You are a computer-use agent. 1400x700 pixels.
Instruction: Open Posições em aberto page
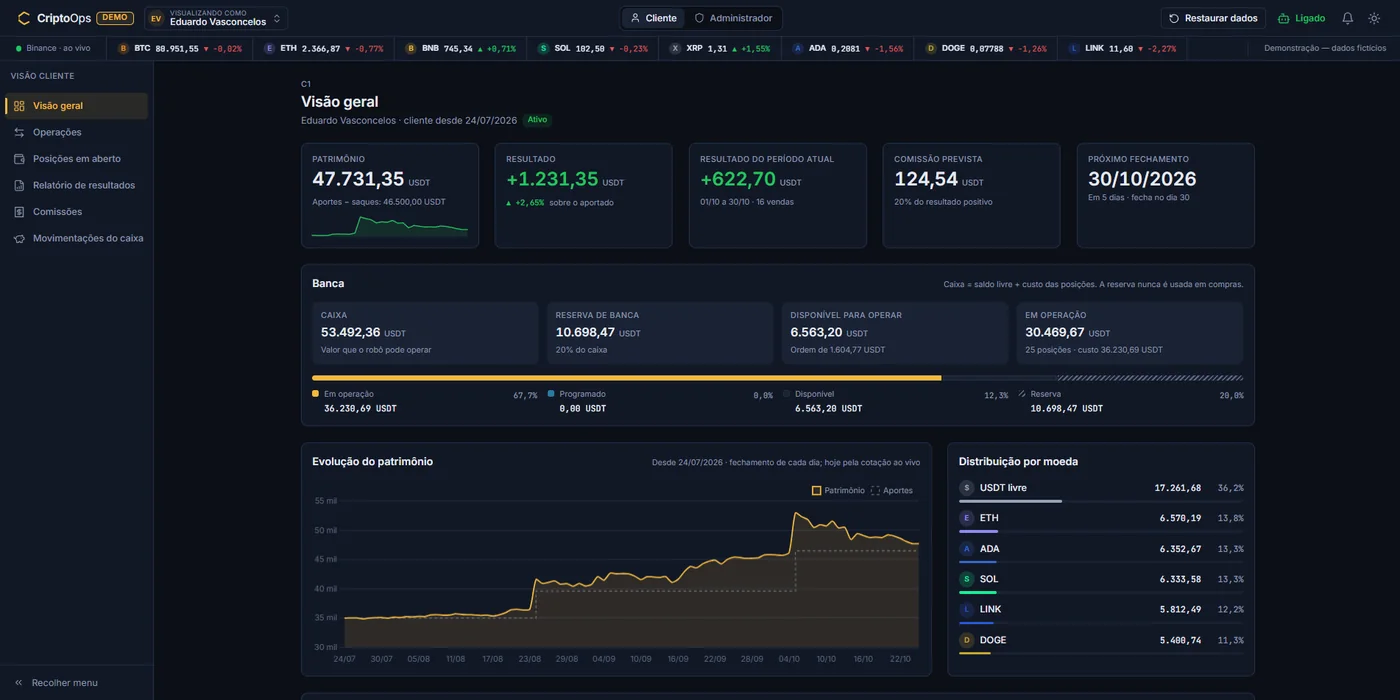click(x=77, y=159)
